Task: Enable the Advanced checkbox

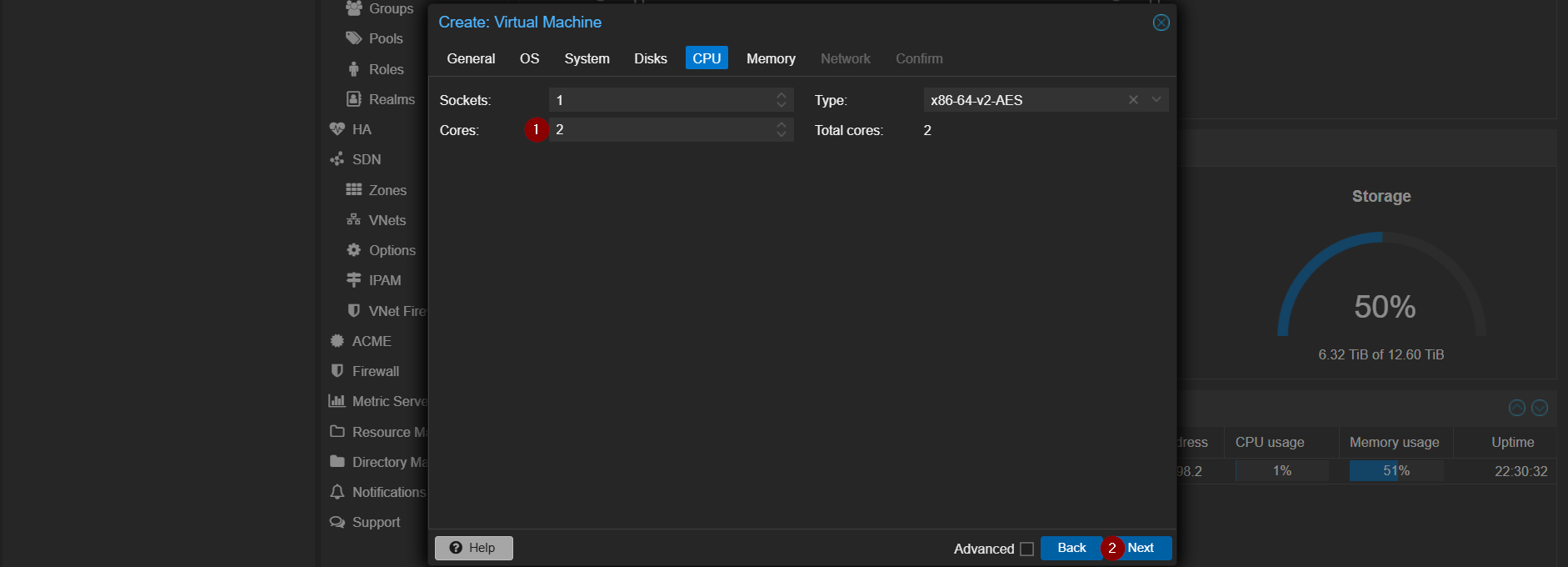Action: [x=1026, y=549]
